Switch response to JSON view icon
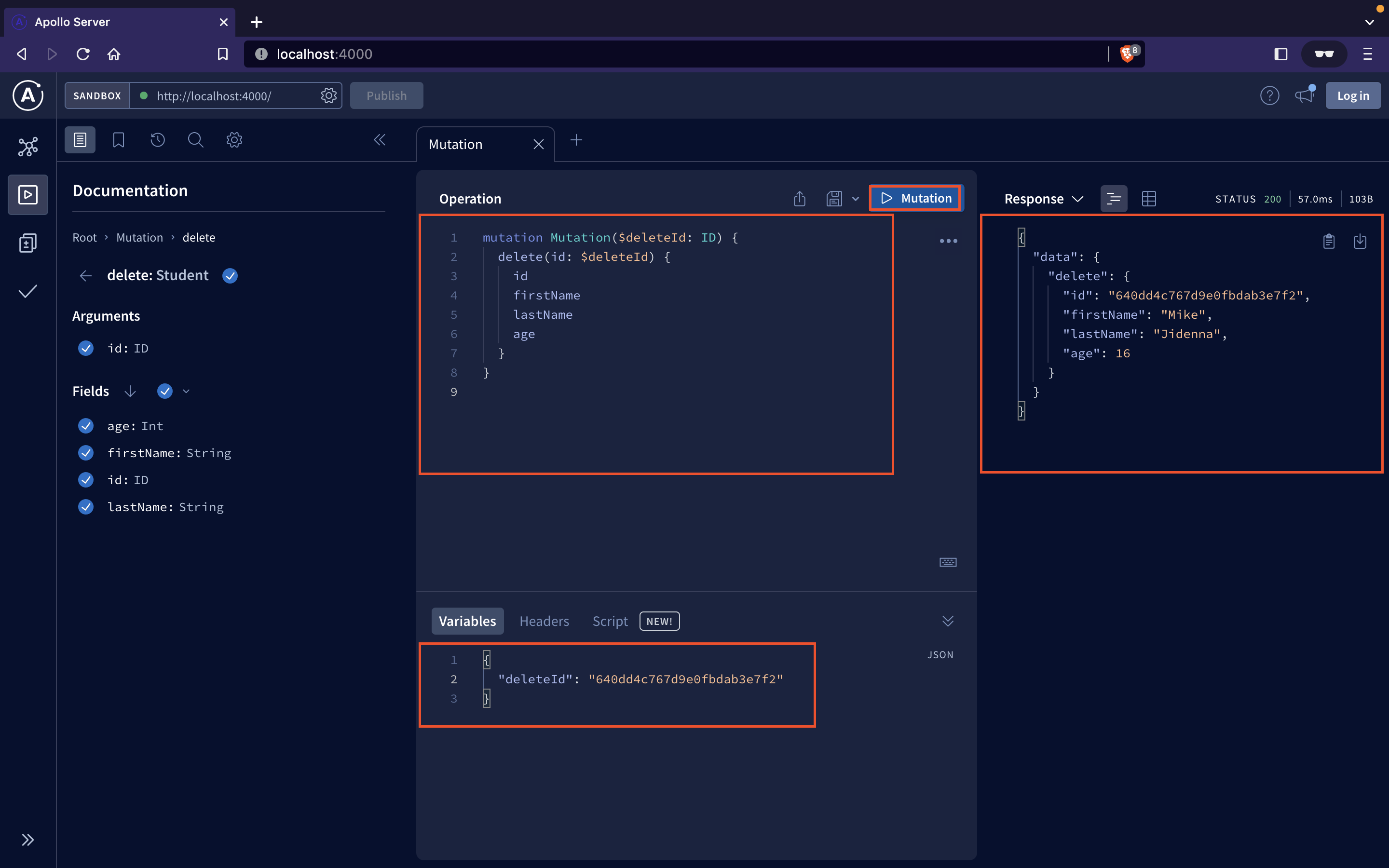 click(1114, 199)
